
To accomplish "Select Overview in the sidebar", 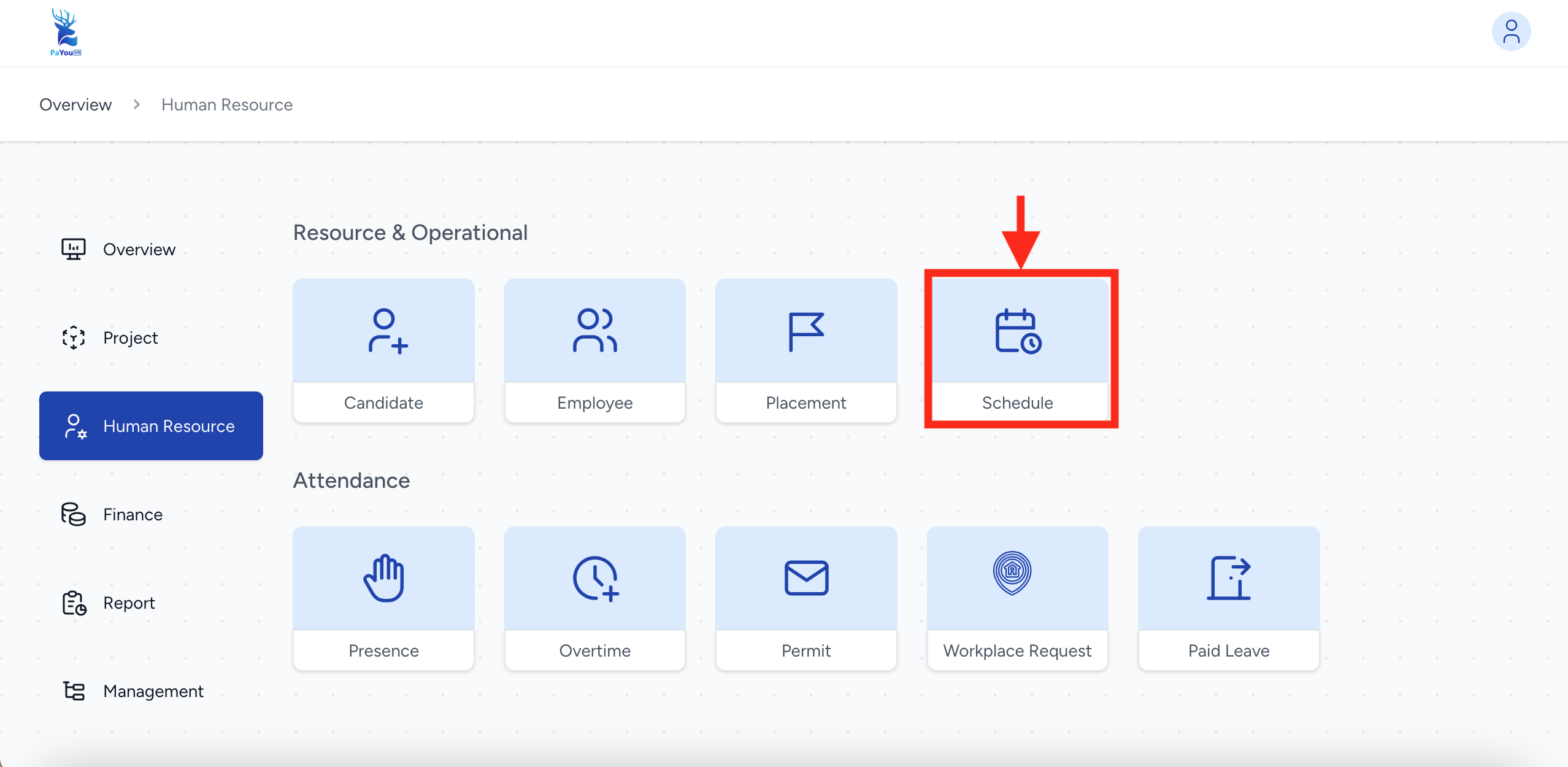I will click(x=139, y=250).
